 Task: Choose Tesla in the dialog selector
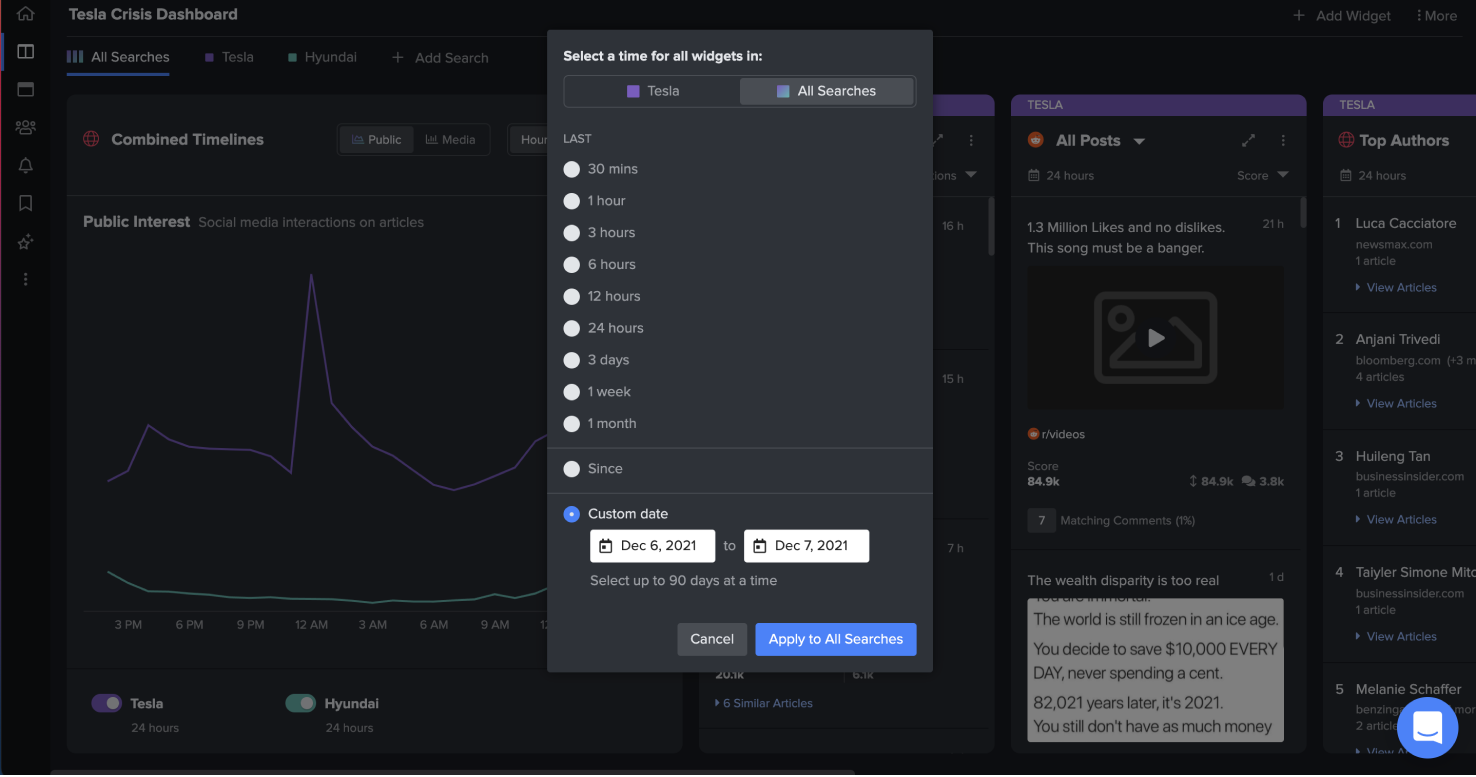(653, 91)
